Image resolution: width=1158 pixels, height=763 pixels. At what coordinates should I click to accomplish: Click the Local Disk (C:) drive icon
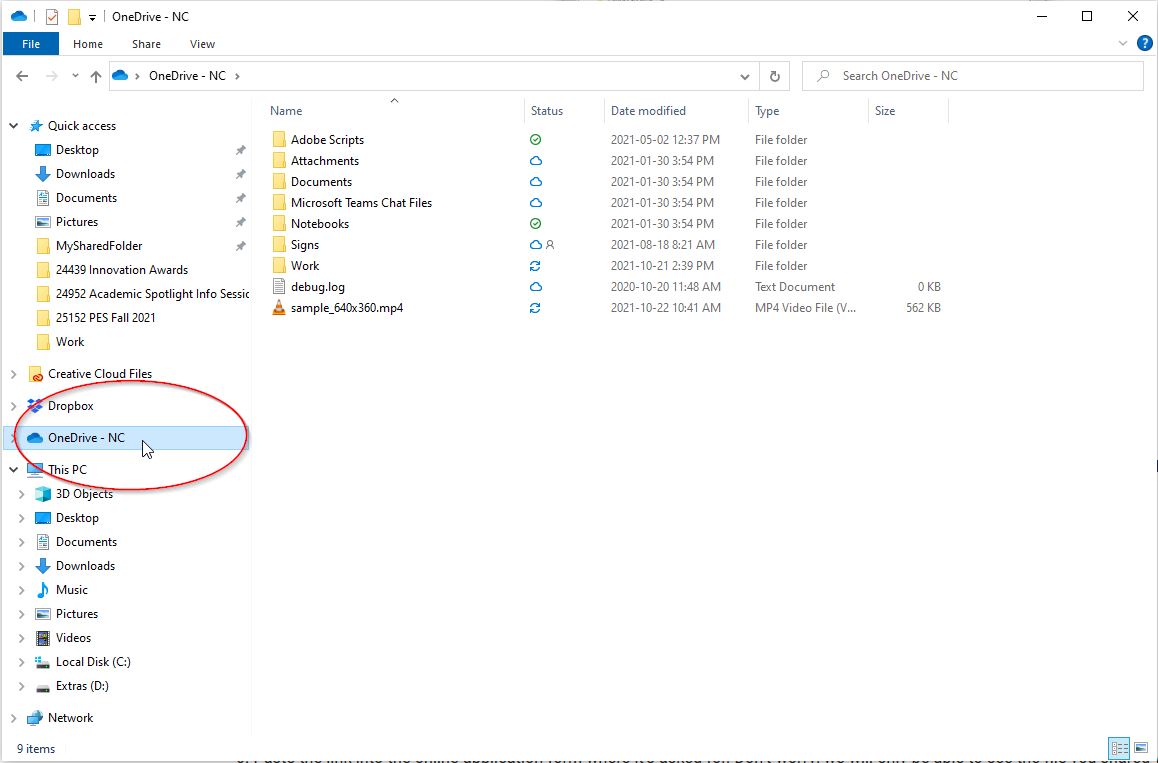coord(43,662)
